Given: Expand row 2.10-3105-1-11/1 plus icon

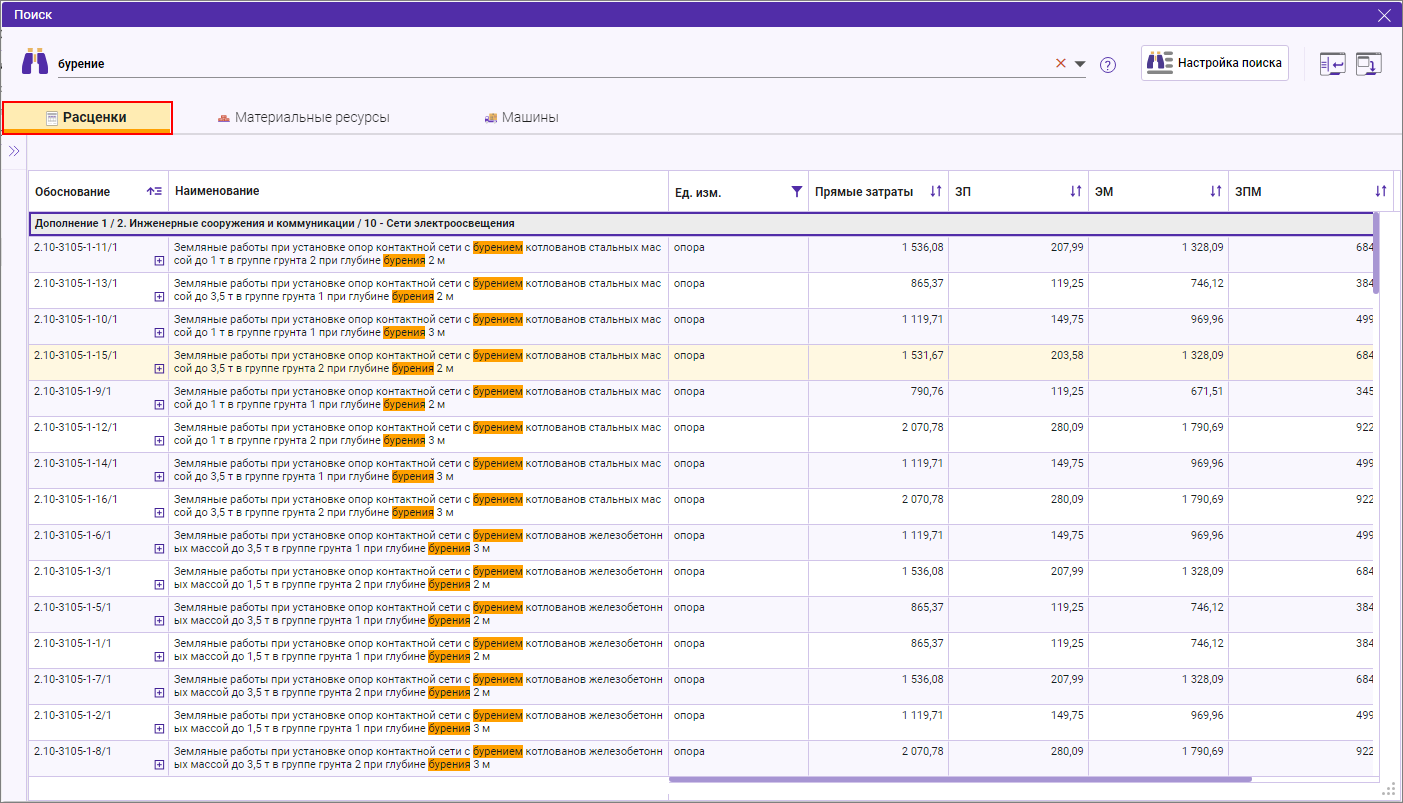Looking at the screenshot, I should point(159,261).
